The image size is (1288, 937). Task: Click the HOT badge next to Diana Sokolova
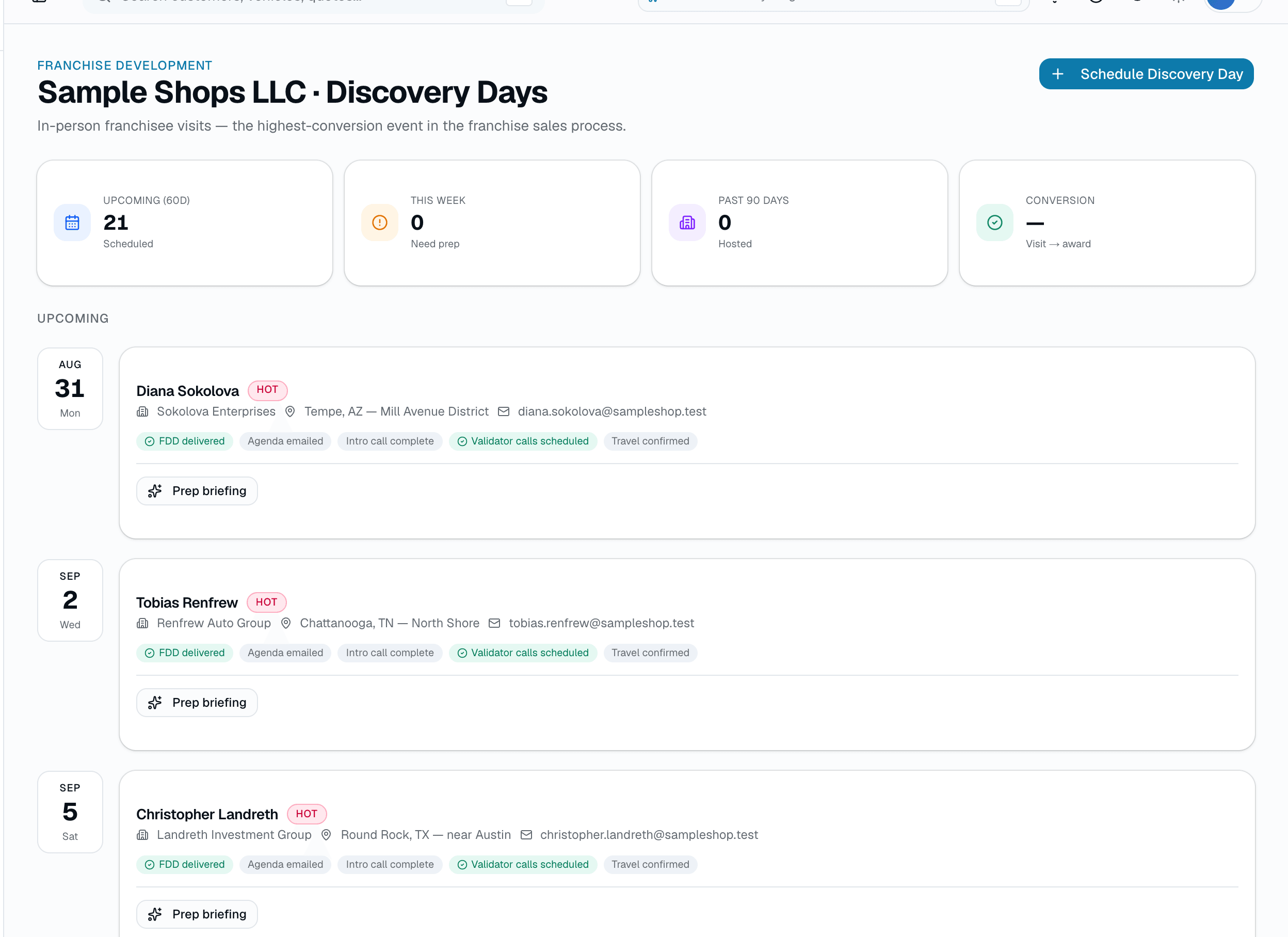click(x=267, y=390)
